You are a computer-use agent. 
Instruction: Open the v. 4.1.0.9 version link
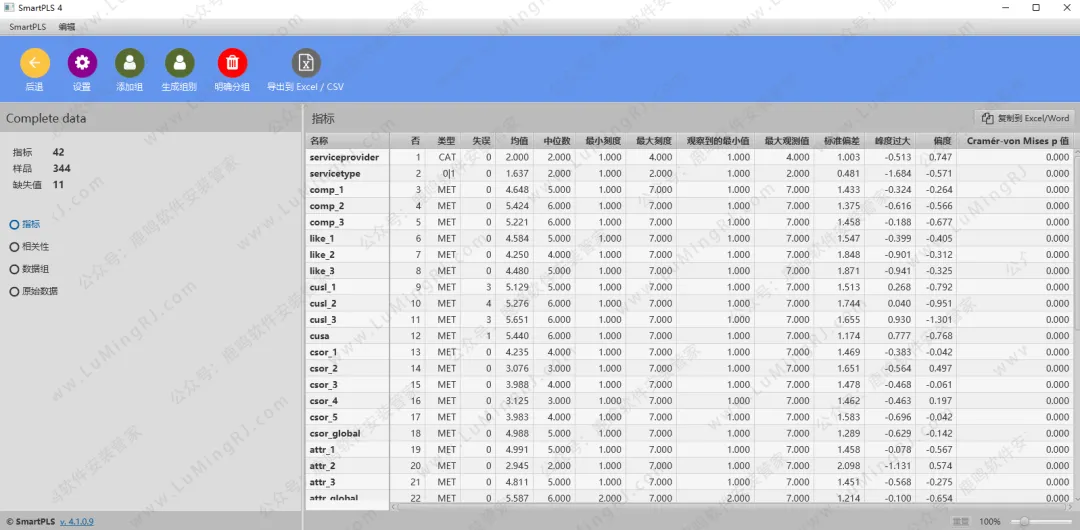tap(76, 521)
